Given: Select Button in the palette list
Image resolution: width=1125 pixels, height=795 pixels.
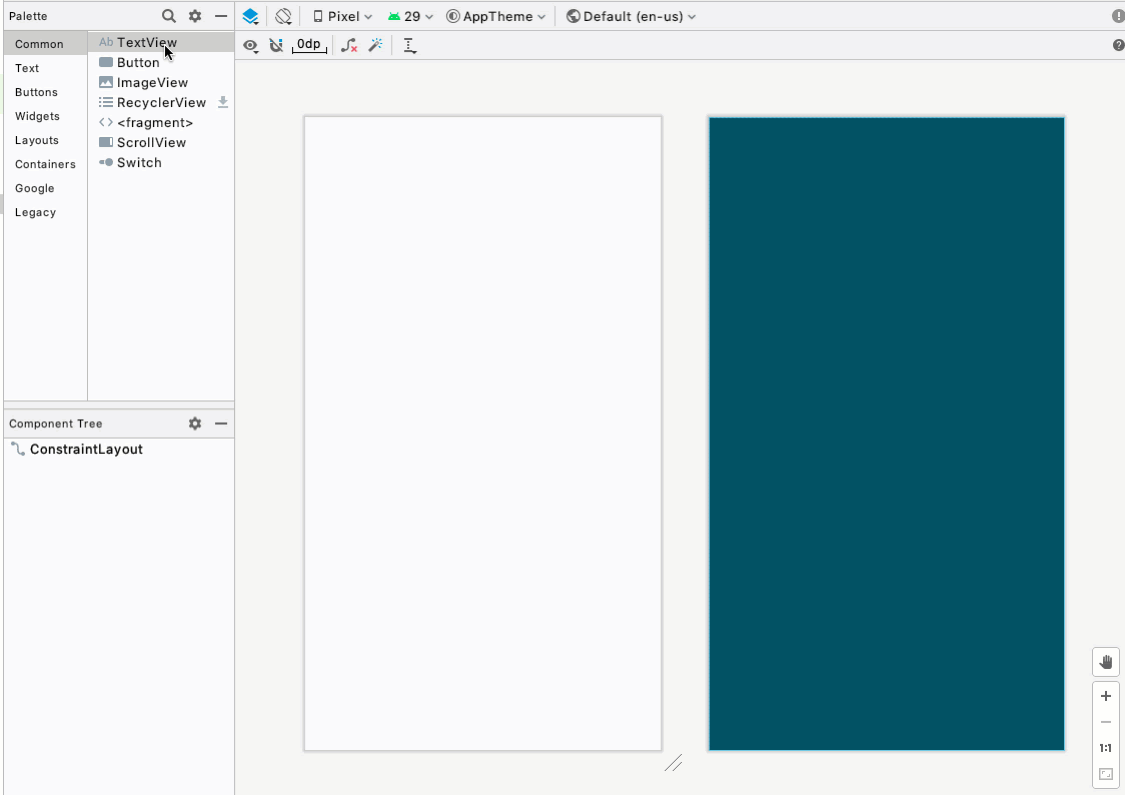Looking at the screenshot, I should (138, 62).
